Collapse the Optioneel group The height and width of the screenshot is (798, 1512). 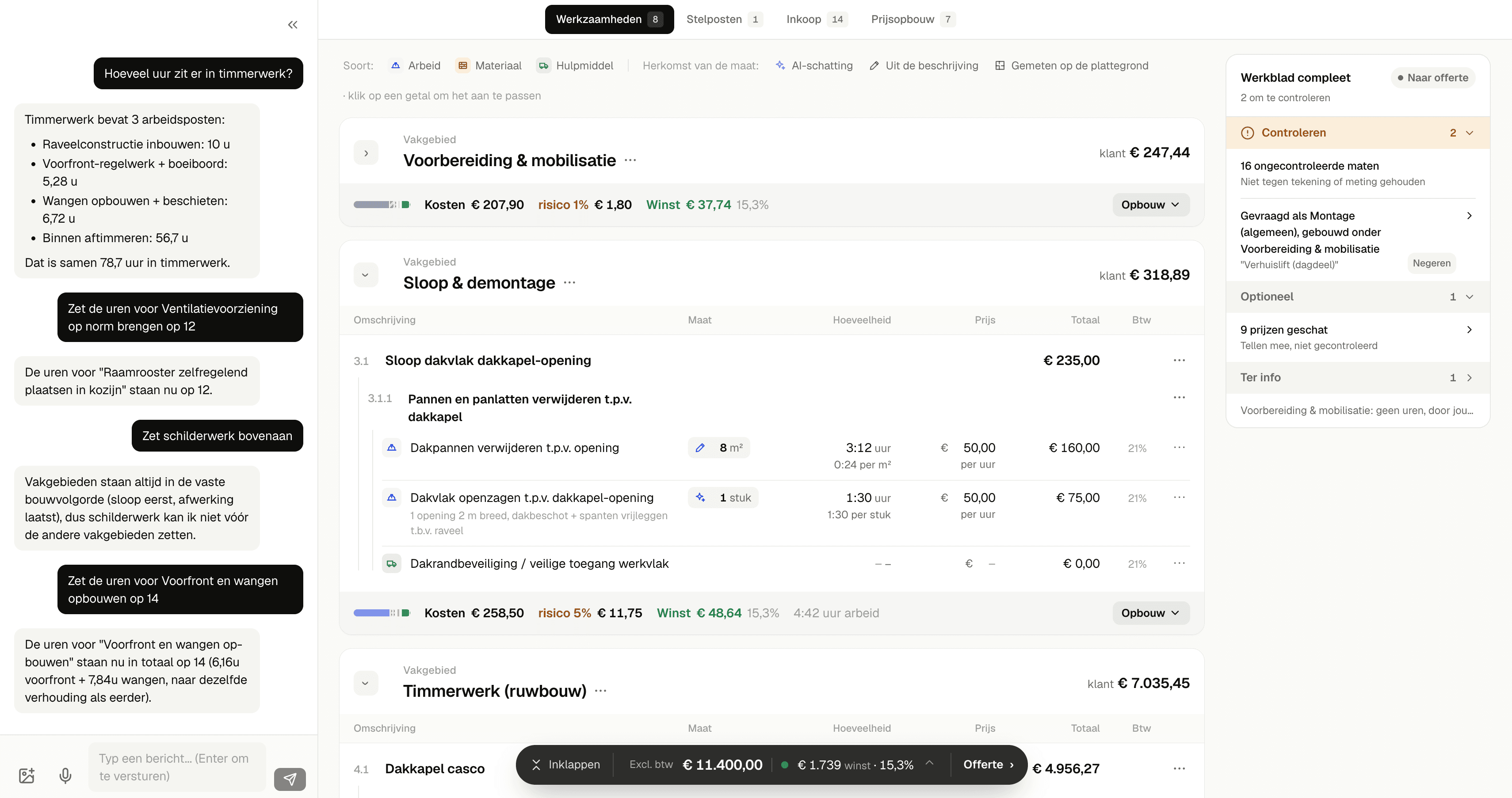point(1469,297)
